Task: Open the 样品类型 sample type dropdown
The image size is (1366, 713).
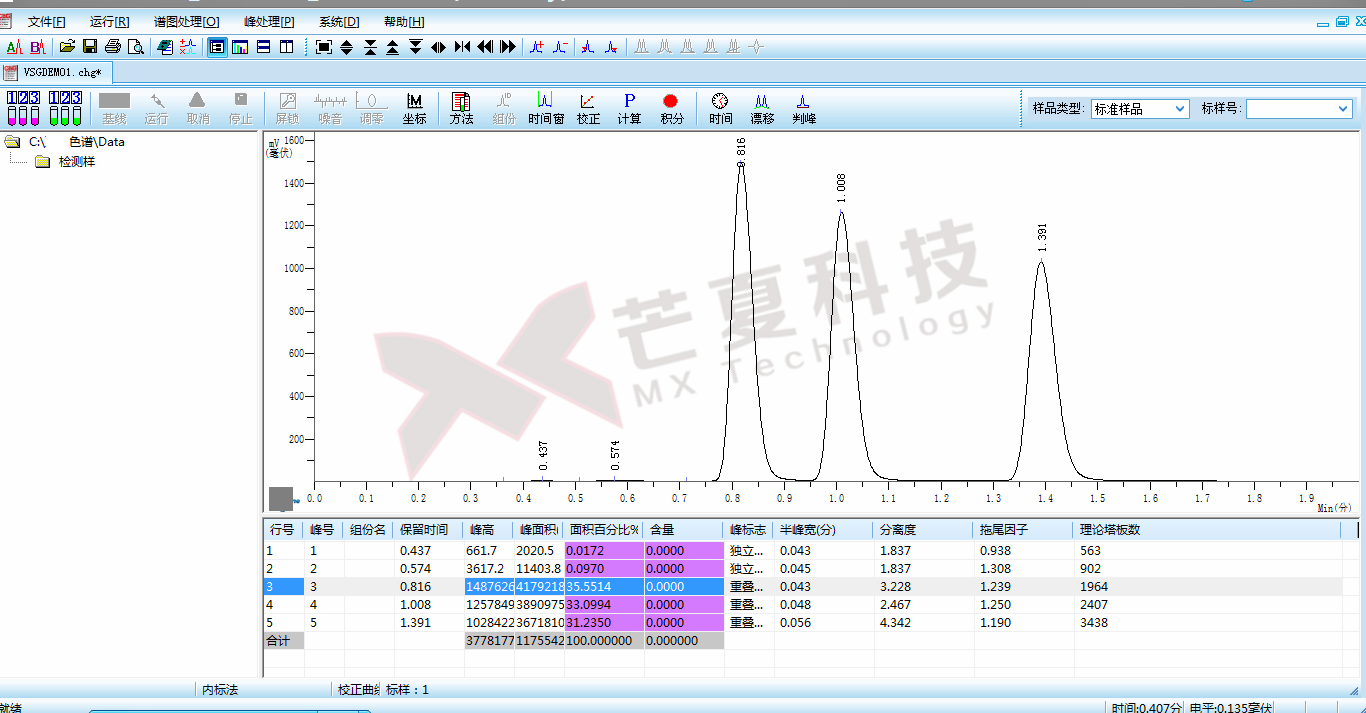Action: [1139, 109]
